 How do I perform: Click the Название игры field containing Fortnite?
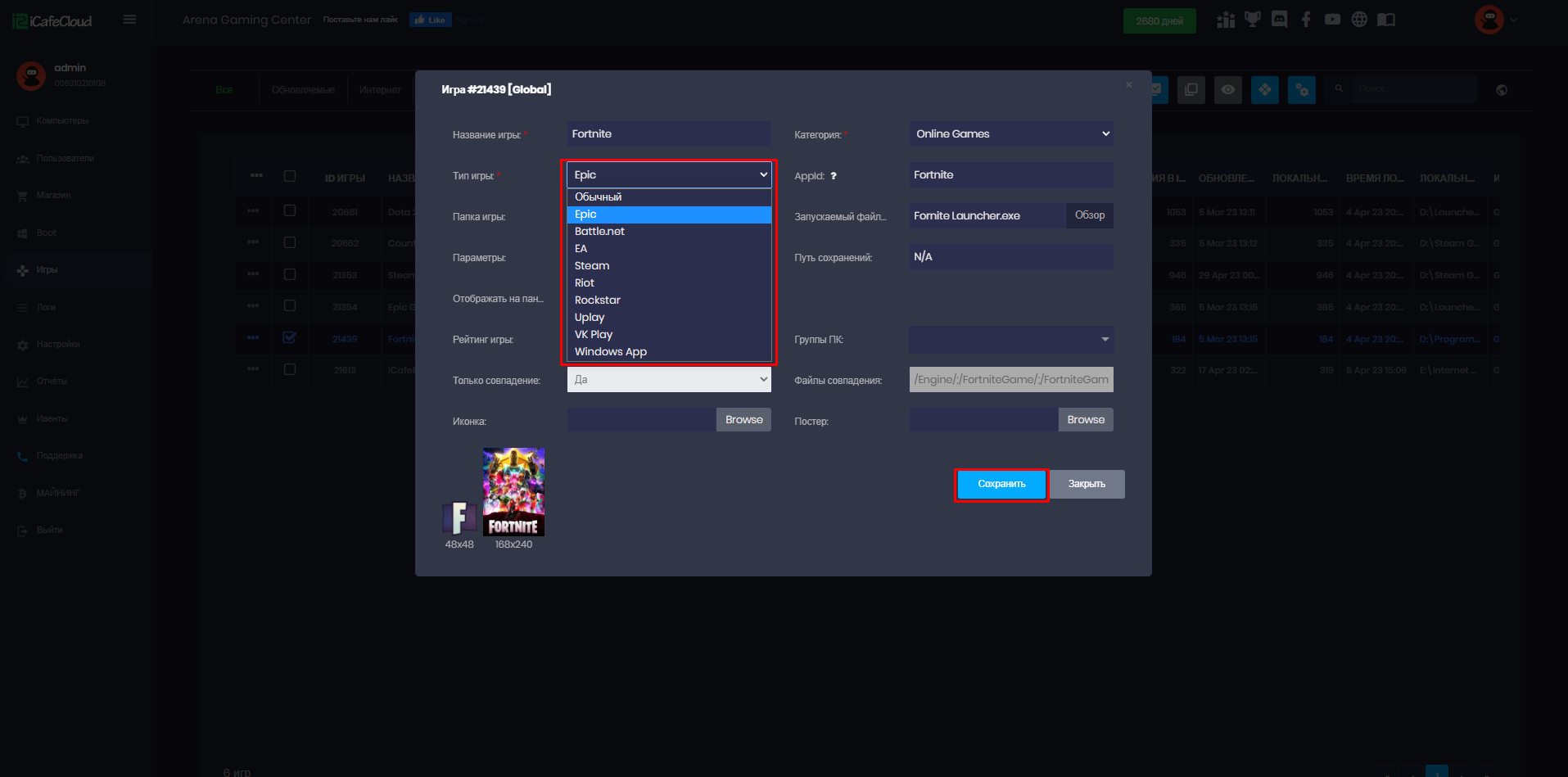click(669, 134)
